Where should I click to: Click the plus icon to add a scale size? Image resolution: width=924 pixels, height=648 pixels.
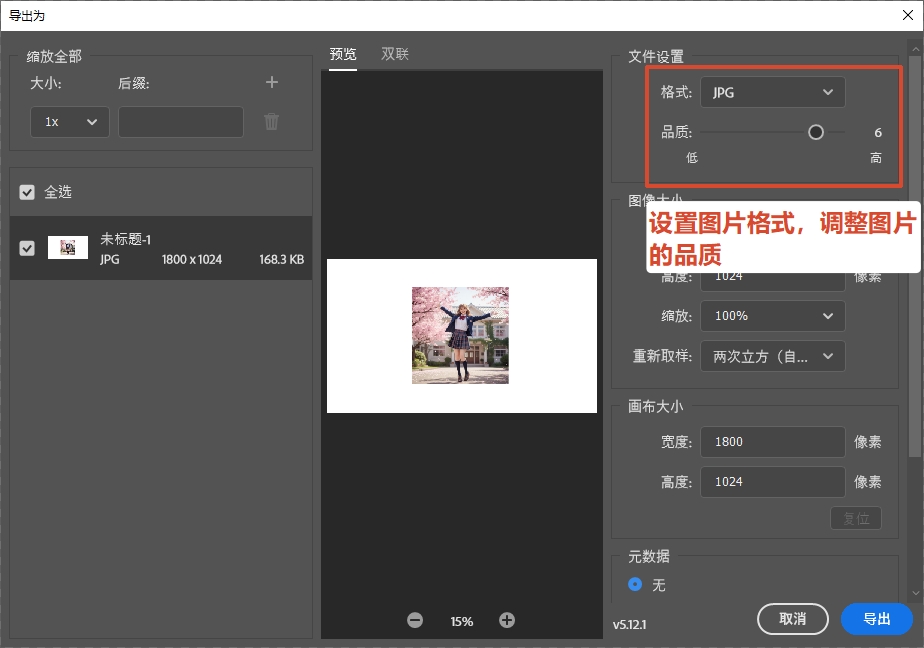coord(271,83)
